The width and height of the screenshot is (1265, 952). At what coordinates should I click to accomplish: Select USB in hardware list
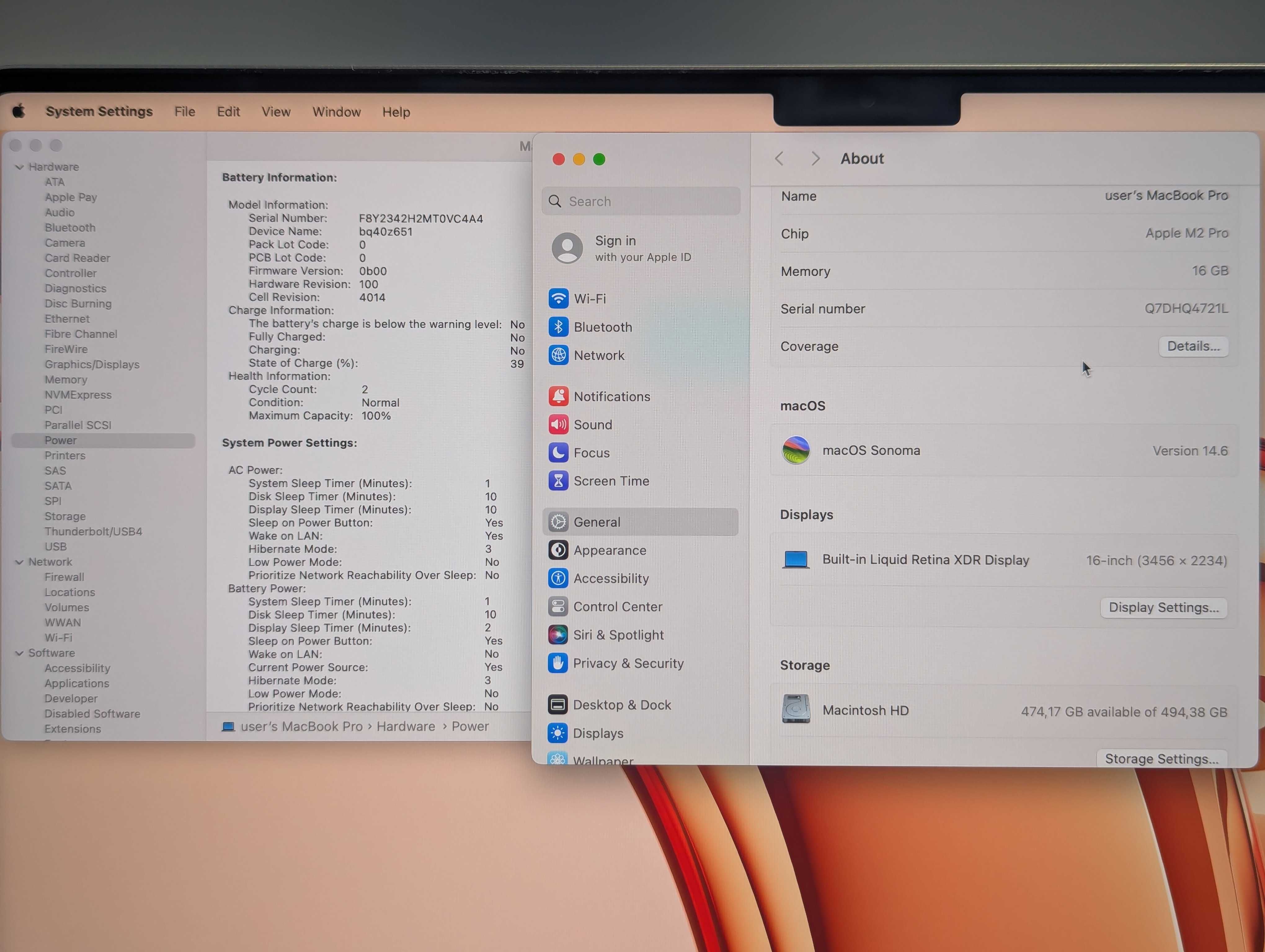[x=55, y=546]
